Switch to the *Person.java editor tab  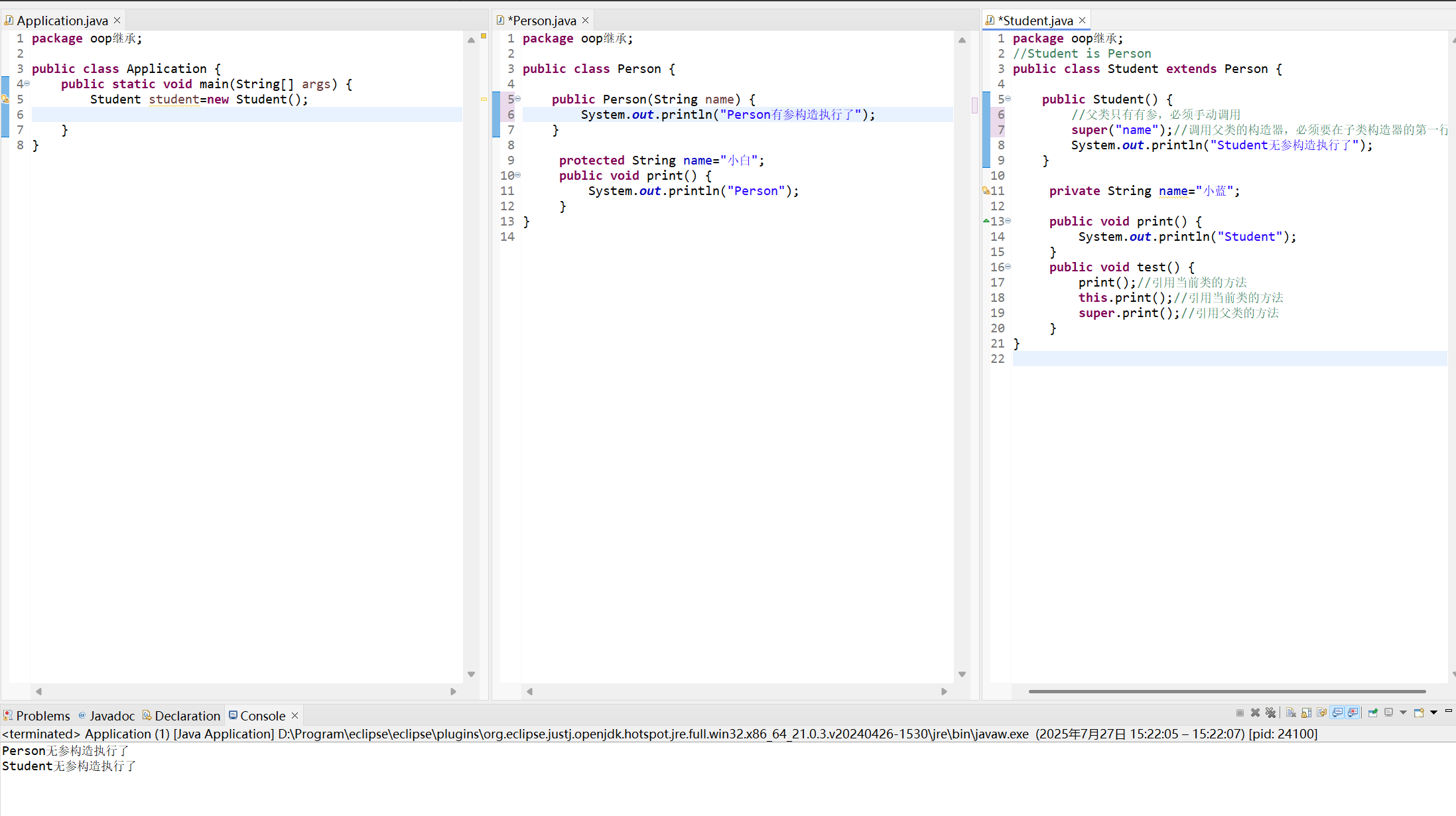pos(541,21)
